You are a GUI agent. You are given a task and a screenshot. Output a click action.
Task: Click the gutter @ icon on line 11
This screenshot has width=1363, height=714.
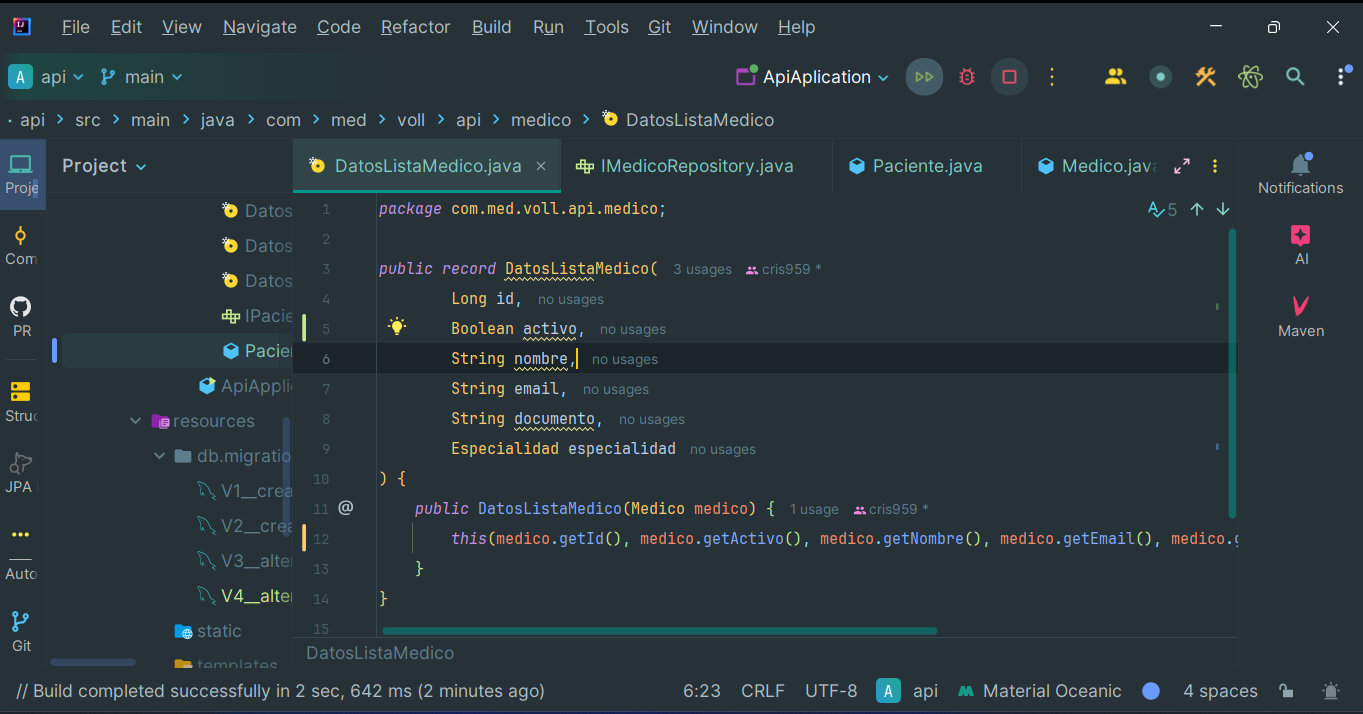click(x=346, y=508)
